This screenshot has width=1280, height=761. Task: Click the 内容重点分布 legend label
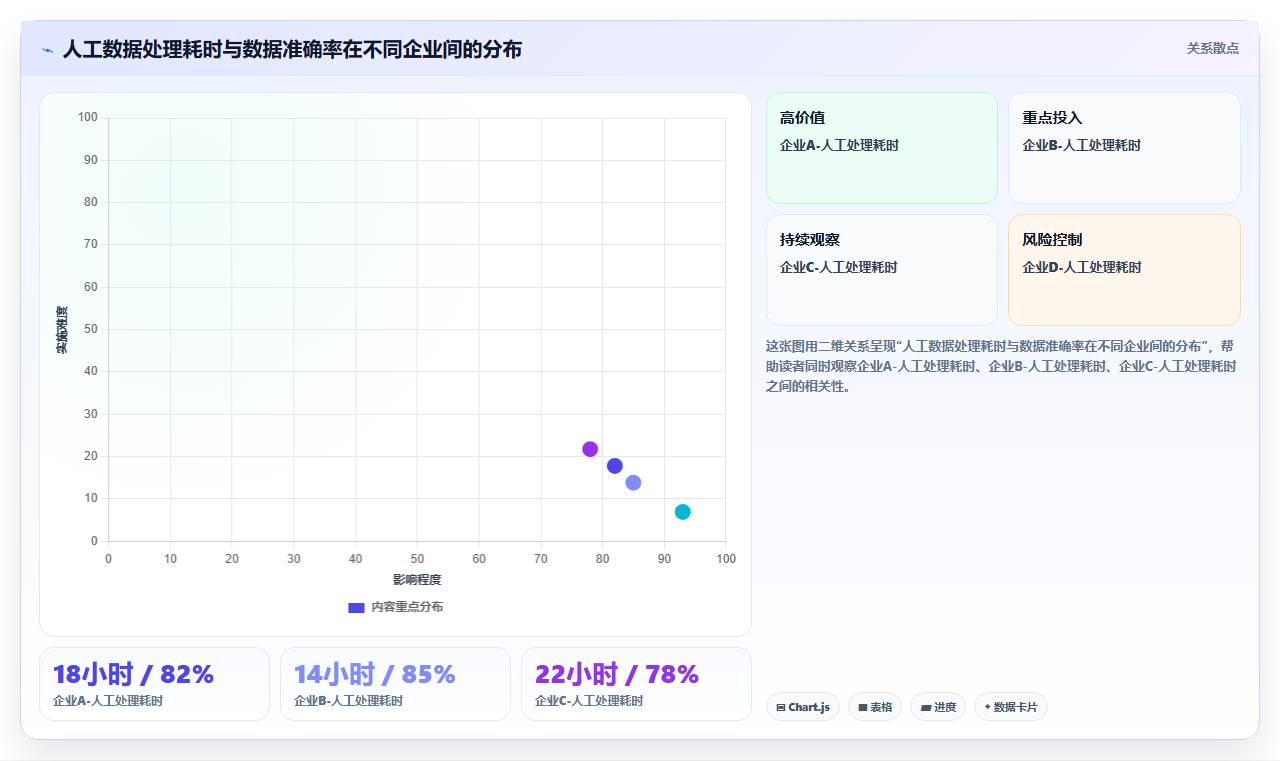407,607
